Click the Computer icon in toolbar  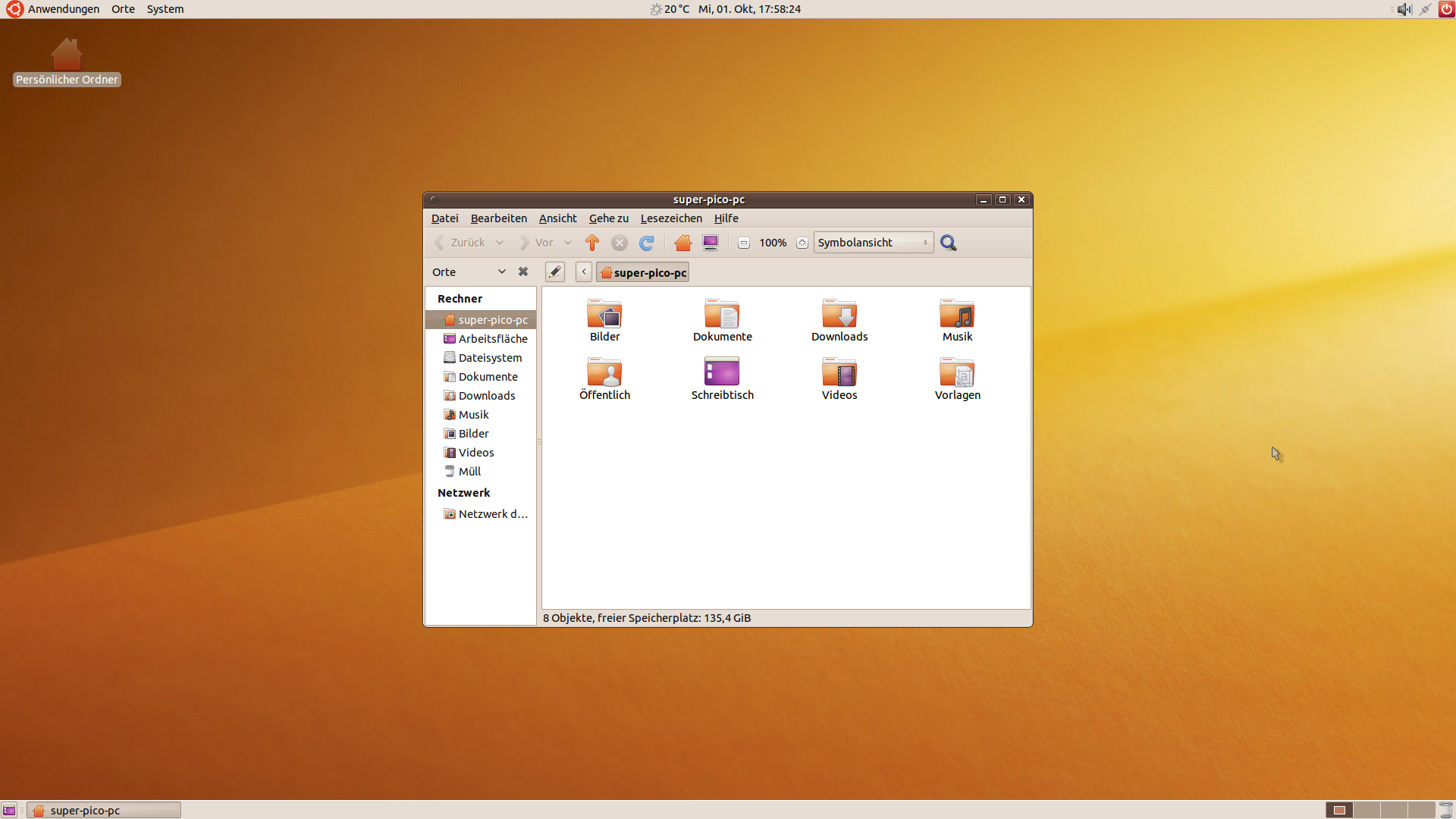tap(711, 243)
